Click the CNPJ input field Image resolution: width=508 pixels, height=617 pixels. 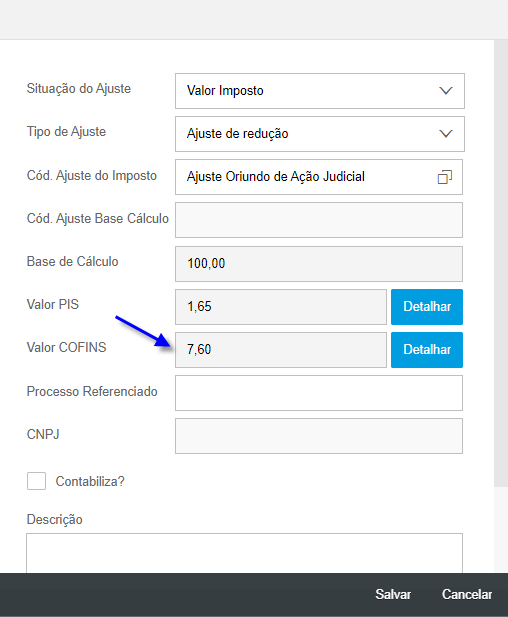(x=319, y=436)
